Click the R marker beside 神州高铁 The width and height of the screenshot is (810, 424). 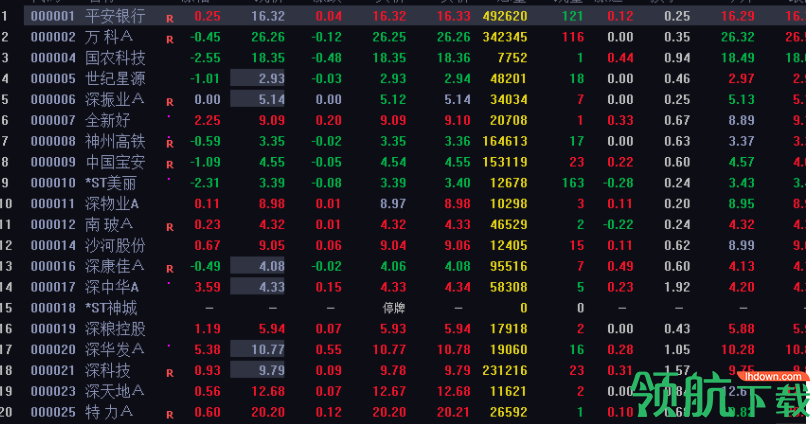coord(170,144)
